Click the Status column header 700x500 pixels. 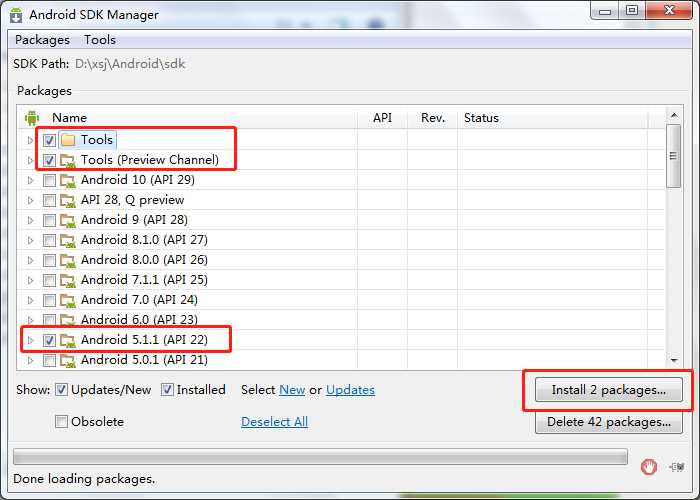[552, 118]
